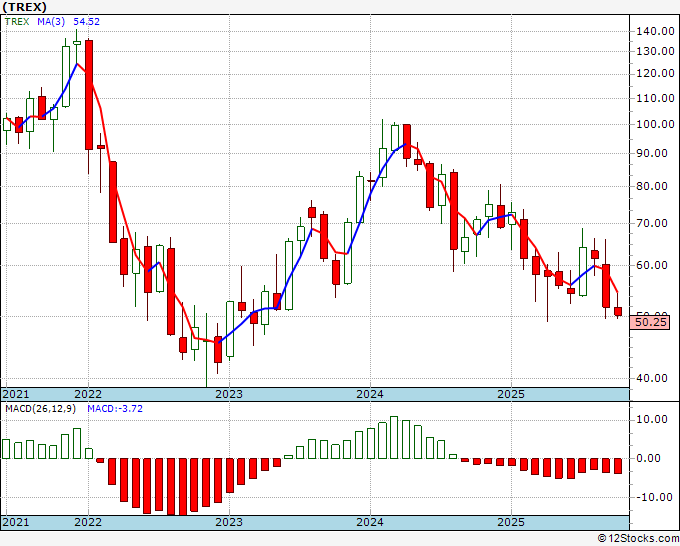Click the TREX legend label
Screen dimensions: 680x546
tap(17, 22)
